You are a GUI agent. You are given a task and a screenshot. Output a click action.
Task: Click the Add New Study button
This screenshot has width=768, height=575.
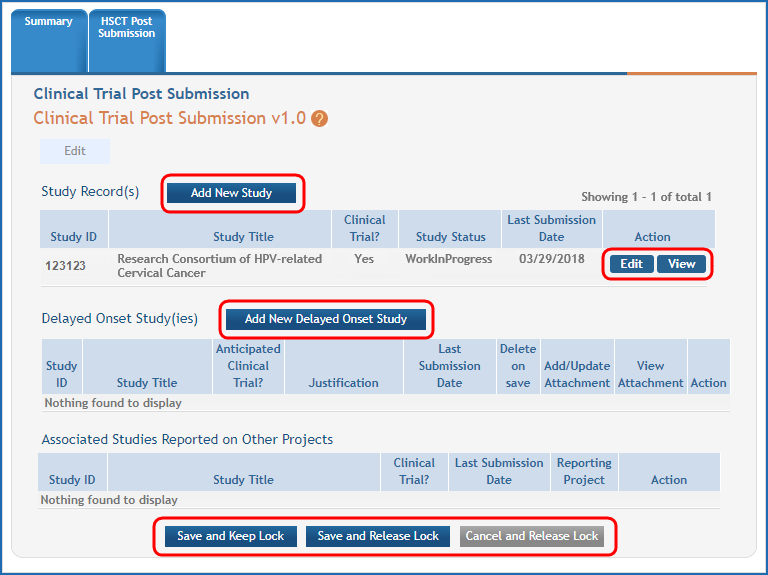click(x=231, y=193)
